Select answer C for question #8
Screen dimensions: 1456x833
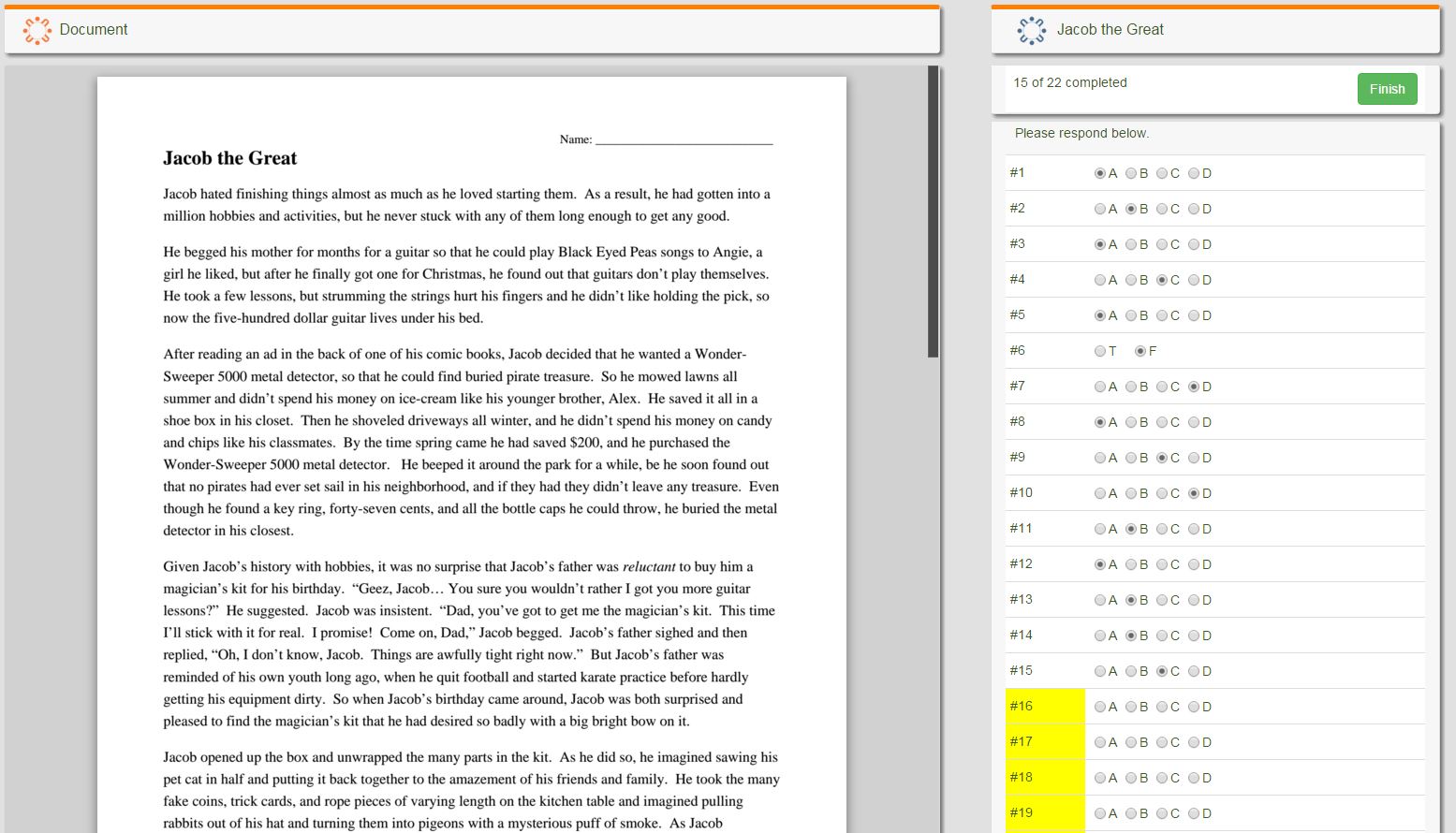click(1162, 422)
